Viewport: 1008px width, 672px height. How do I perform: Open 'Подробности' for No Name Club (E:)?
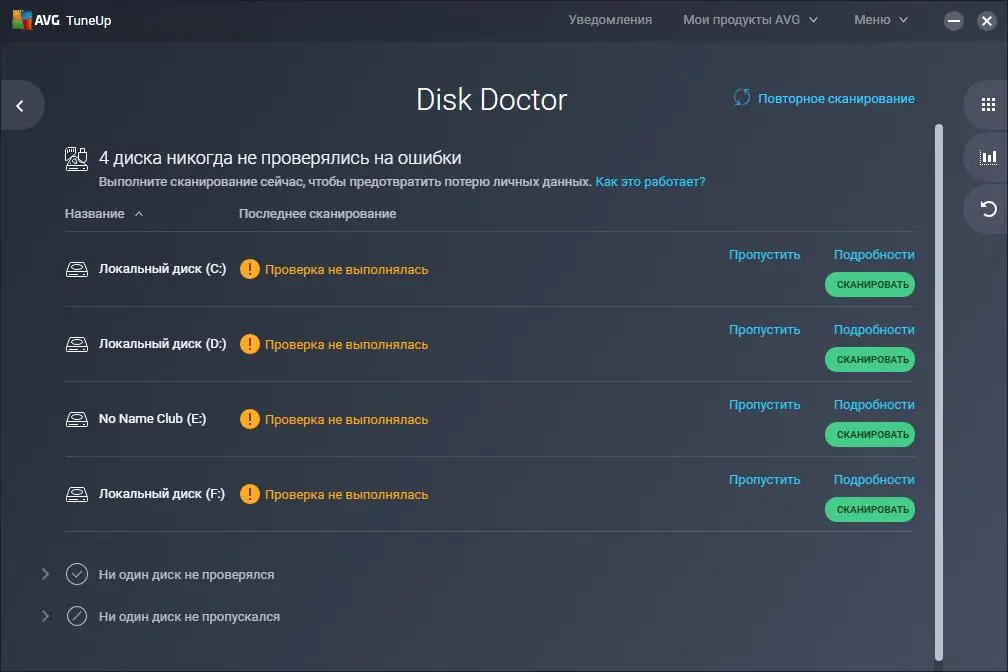tap(874, 405)
